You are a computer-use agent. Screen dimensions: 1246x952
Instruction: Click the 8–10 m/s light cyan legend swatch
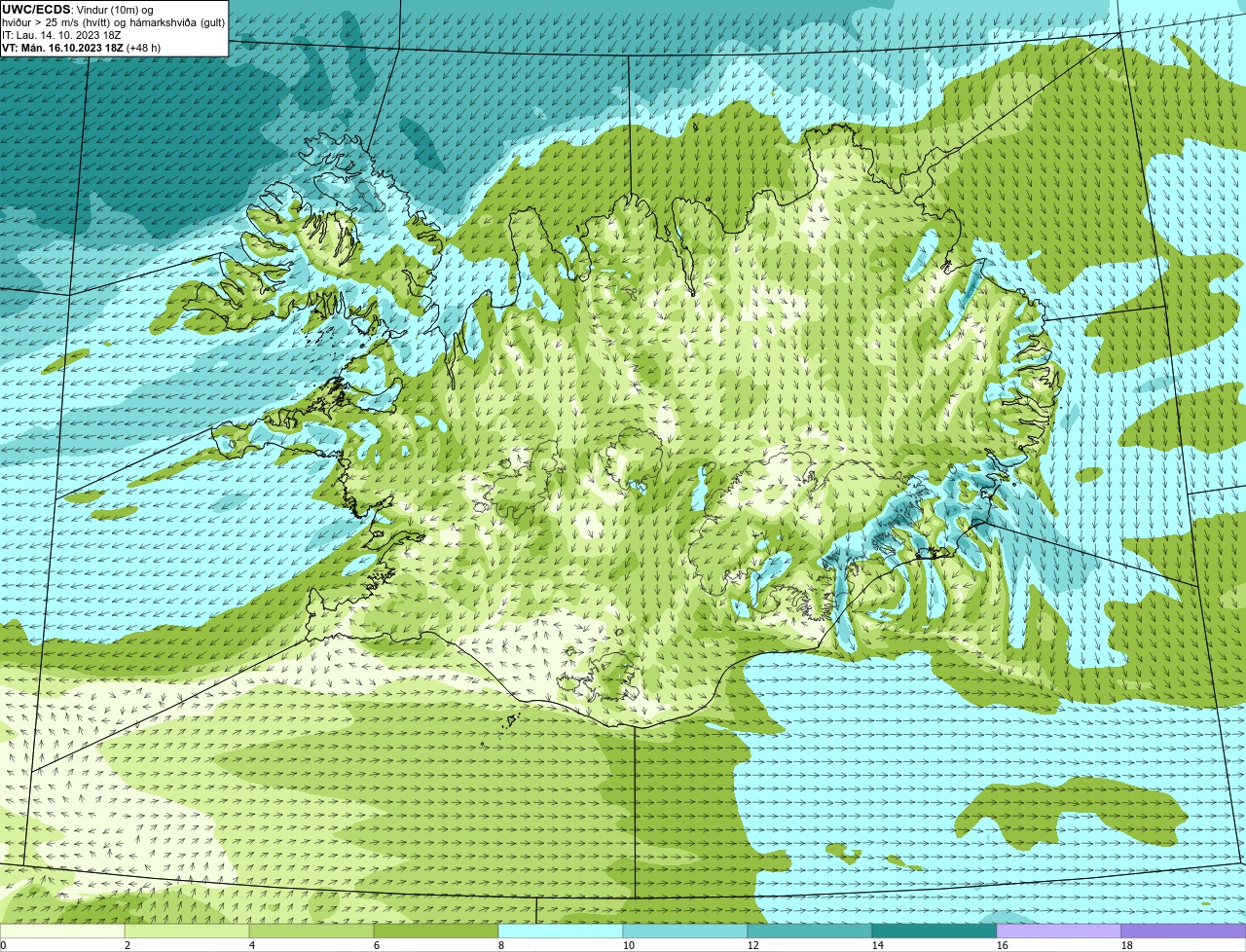(561, 931)
